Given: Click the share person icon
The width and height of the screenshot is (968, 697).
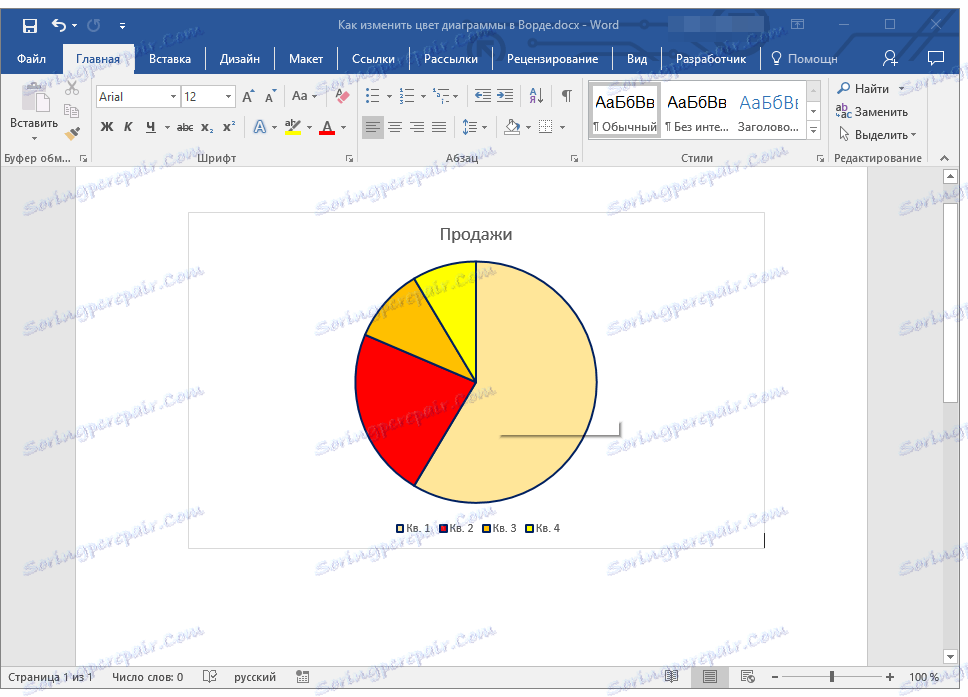Looking at the screenshot, I should pyautogui.click(x=890, y=59).
